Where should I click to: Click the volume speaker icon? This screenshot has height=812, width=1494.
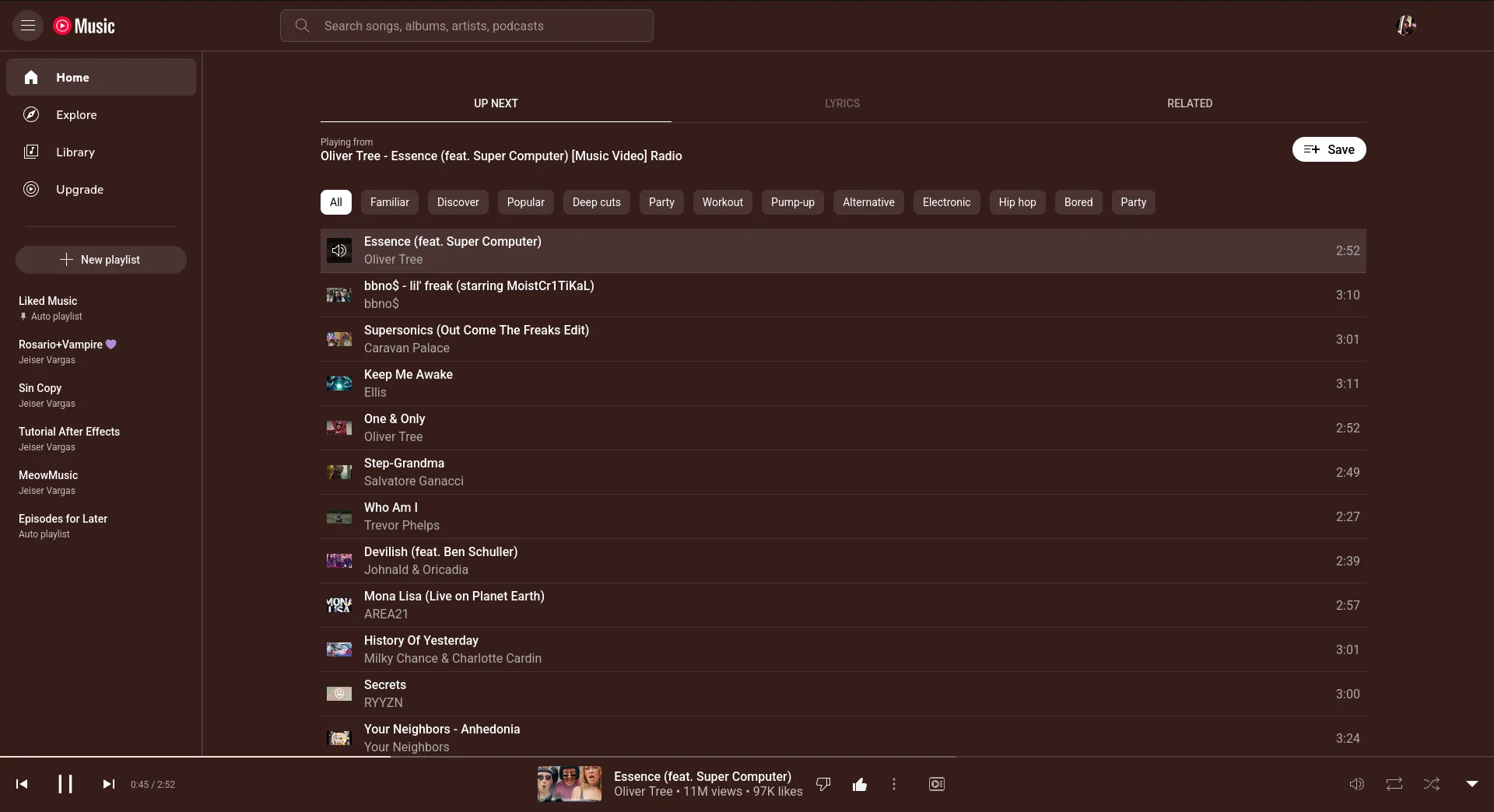(x=1356, y=784)
